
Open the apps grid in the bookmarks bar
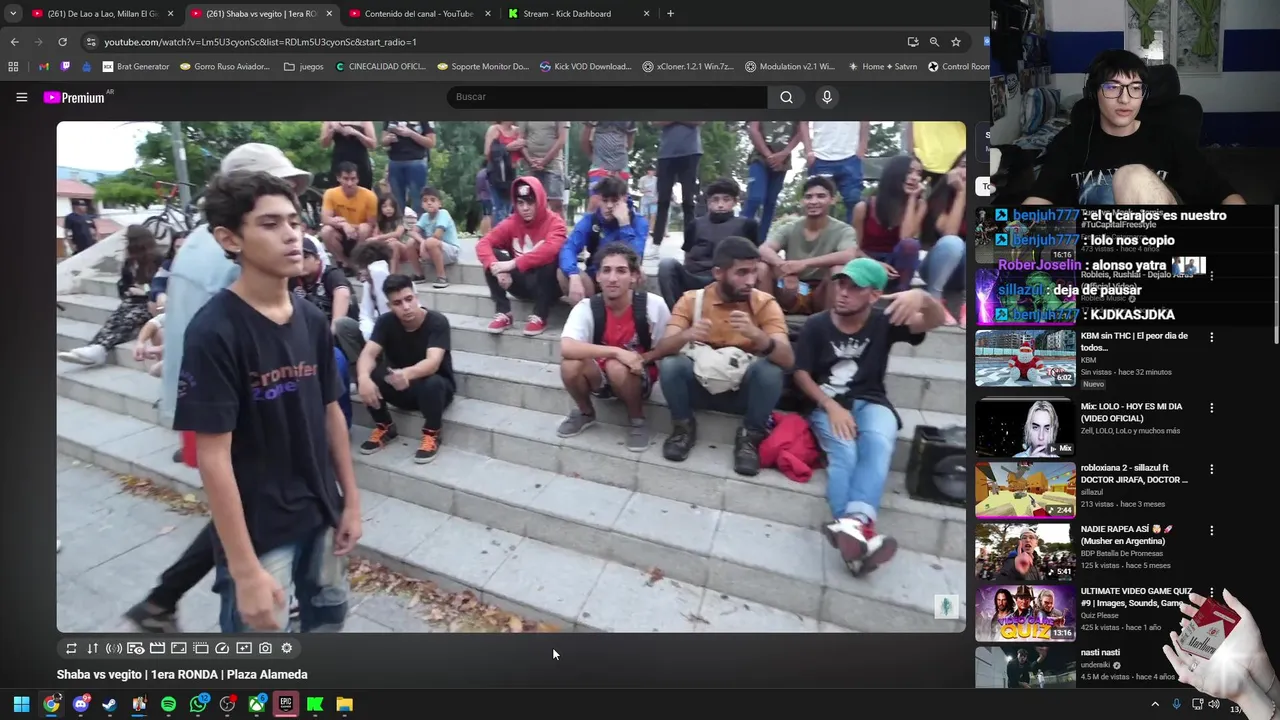coord(13,67)
